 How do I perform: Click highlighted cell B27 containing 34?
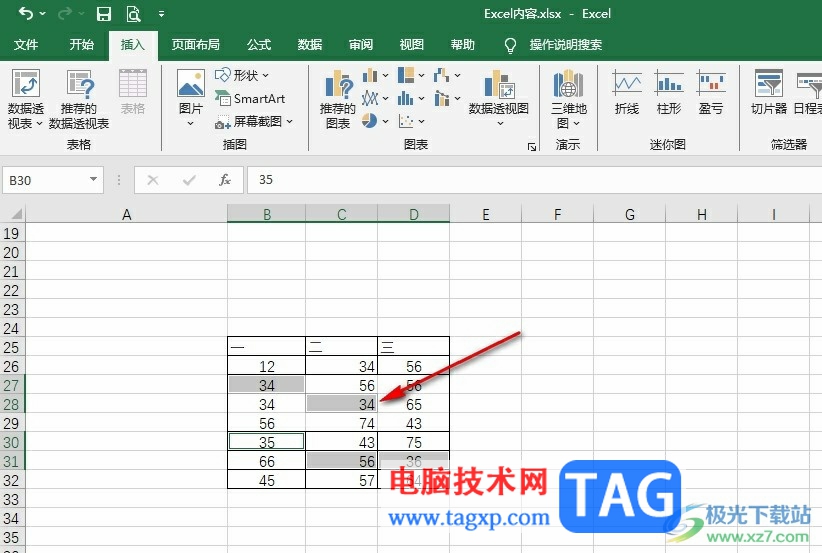pos(266,385)
